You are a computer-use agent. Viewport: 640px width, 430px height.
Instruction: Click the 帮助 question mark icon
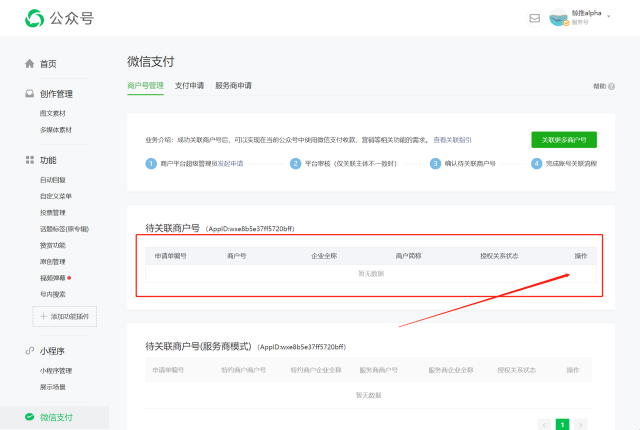pos(611,86)
